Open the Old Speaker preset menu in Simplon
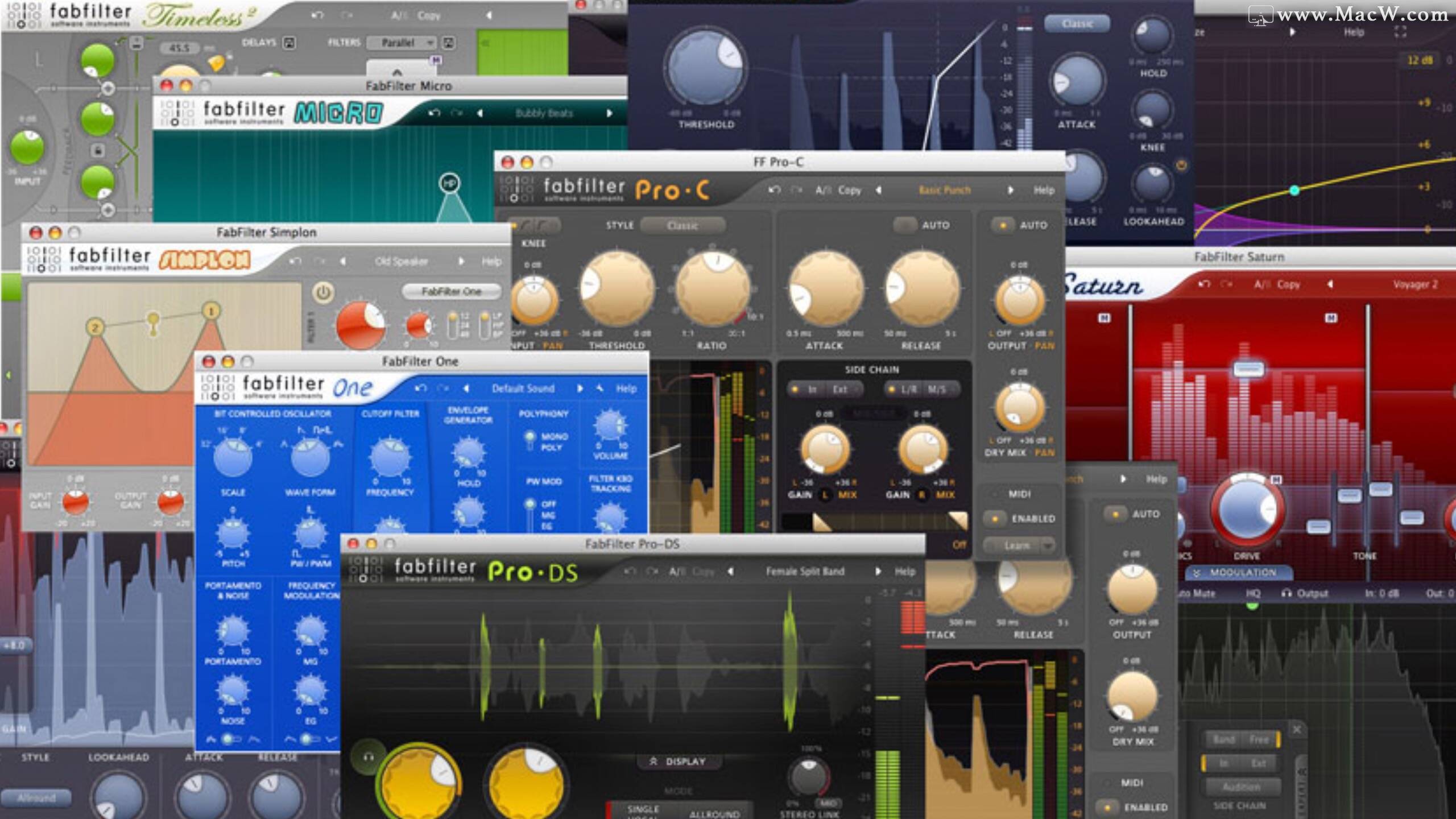This screenshot has height=819, width=1456. coord(401,261)
